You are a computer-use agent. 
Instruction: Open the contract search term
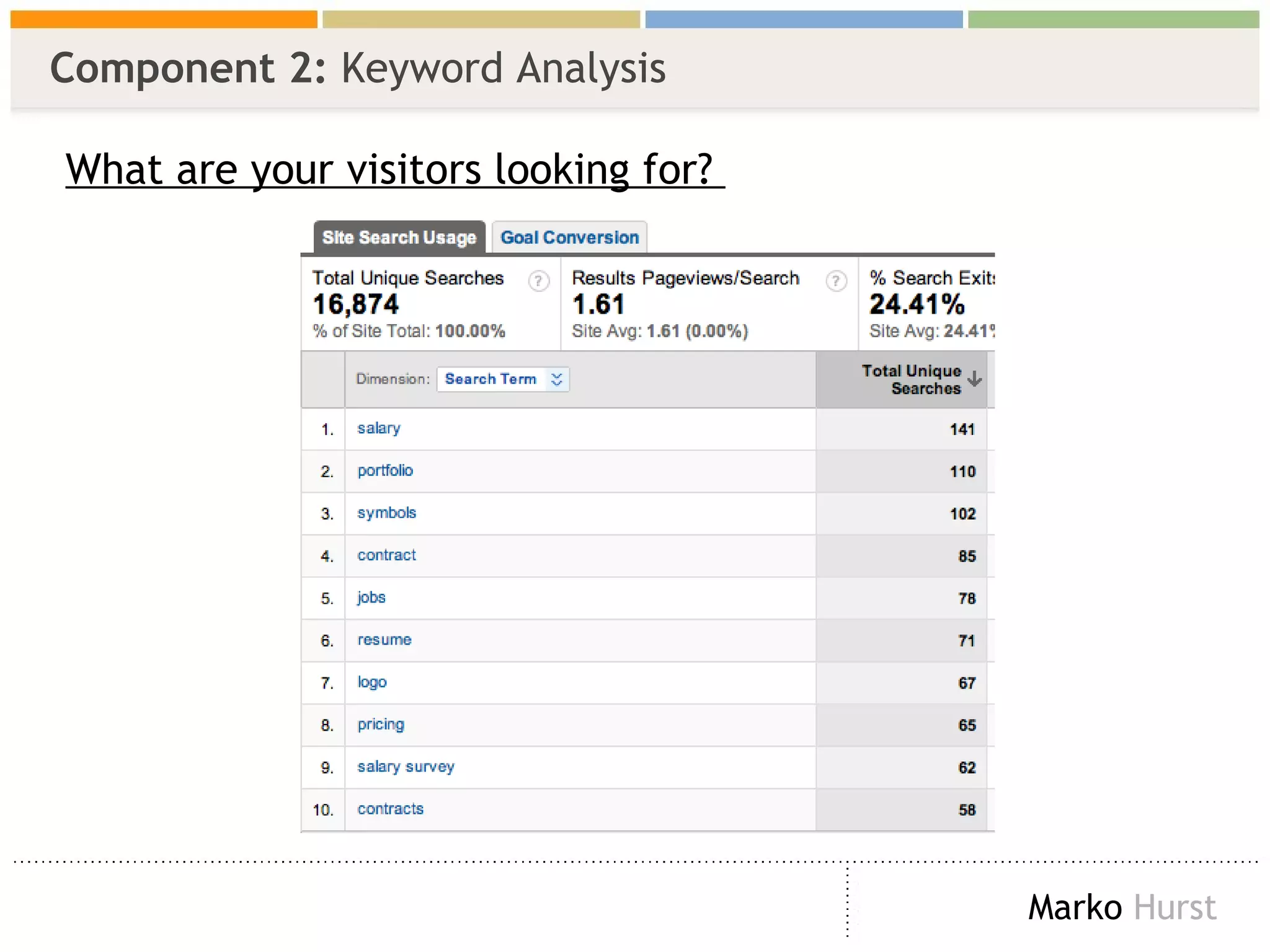[386, 555]
